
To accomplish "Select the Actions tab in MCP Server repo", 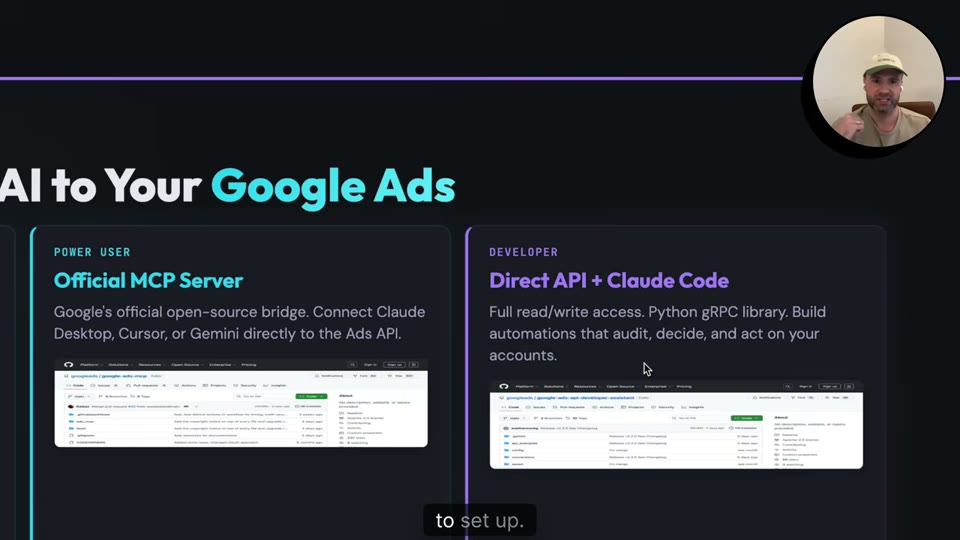I will click(x=186, y=386).
